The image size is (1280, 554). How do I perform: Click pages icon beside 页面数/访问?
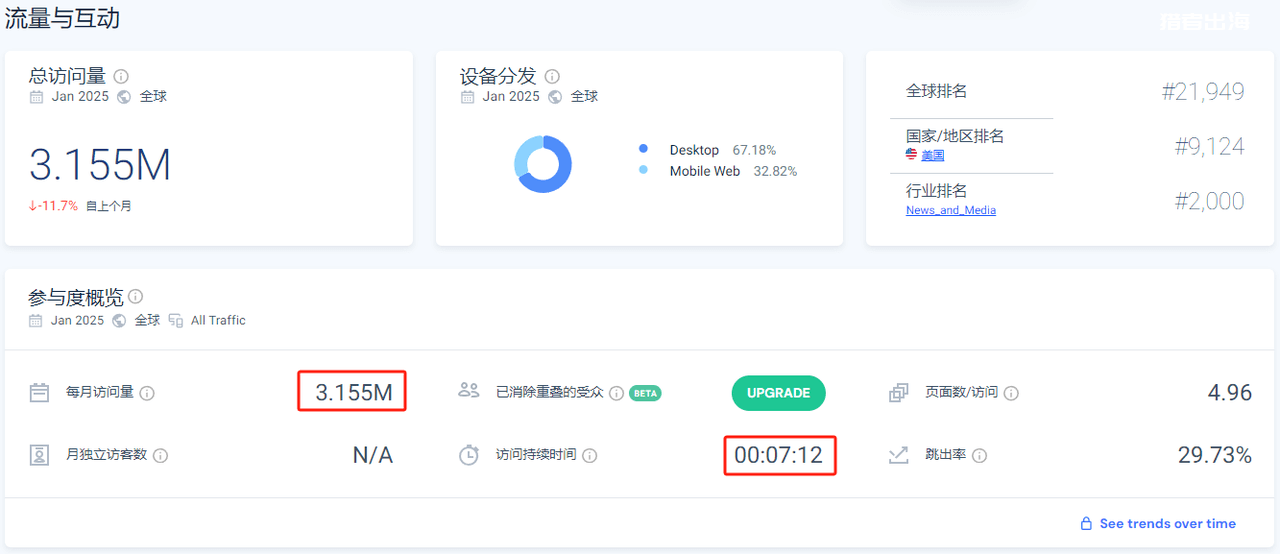tap(899, 393)
